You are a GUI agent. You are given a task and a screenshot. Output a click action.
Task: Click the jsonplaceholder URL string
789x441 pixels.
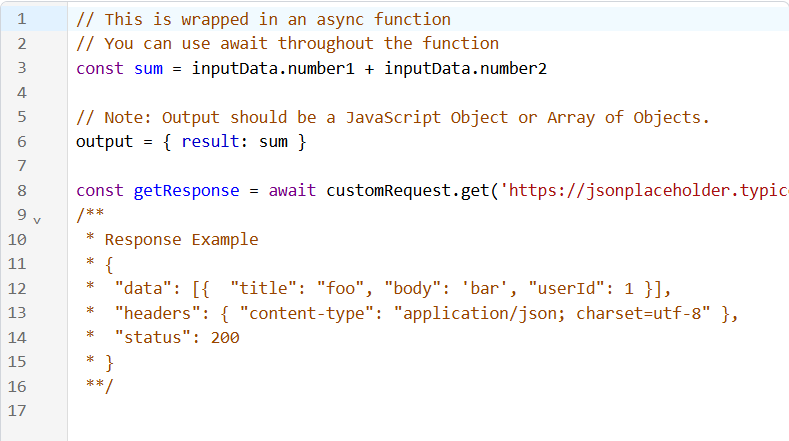[644, 191]
